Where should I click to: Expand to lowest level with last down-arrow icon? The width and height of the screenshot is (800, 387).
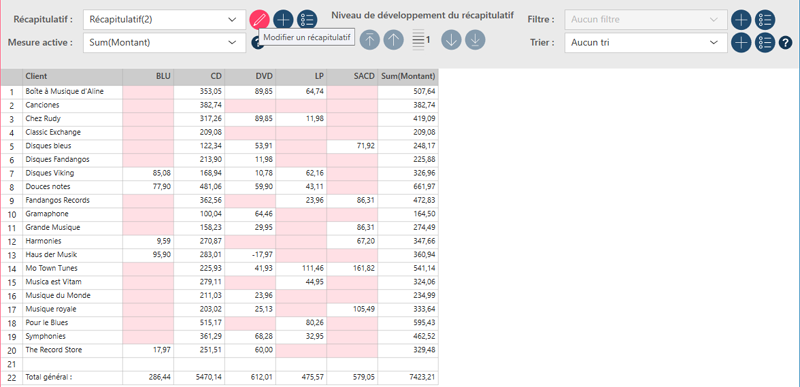[x=475, y=40]
